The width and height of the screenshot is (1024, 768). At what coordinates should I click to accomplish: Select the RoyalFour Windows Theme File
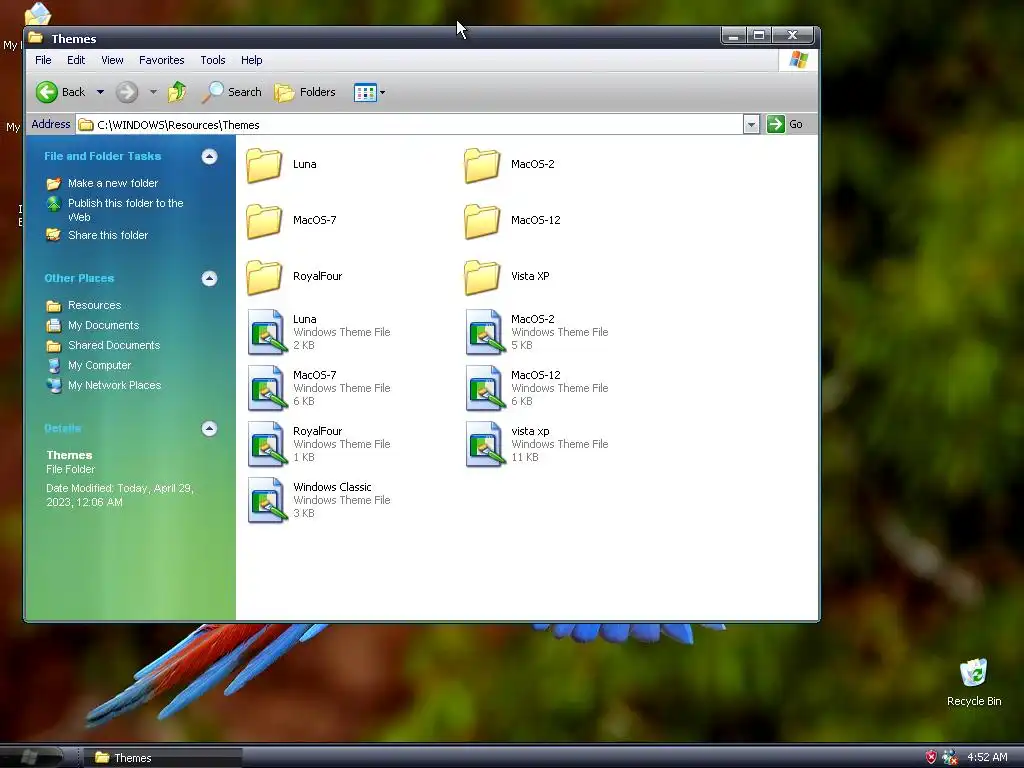[319, 445]
